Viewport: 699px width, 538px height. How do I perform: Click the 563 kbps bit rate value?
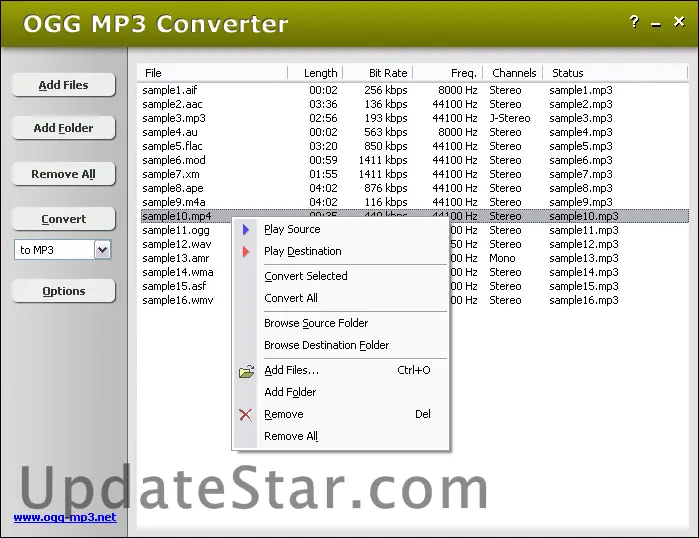tap(386, 132)
